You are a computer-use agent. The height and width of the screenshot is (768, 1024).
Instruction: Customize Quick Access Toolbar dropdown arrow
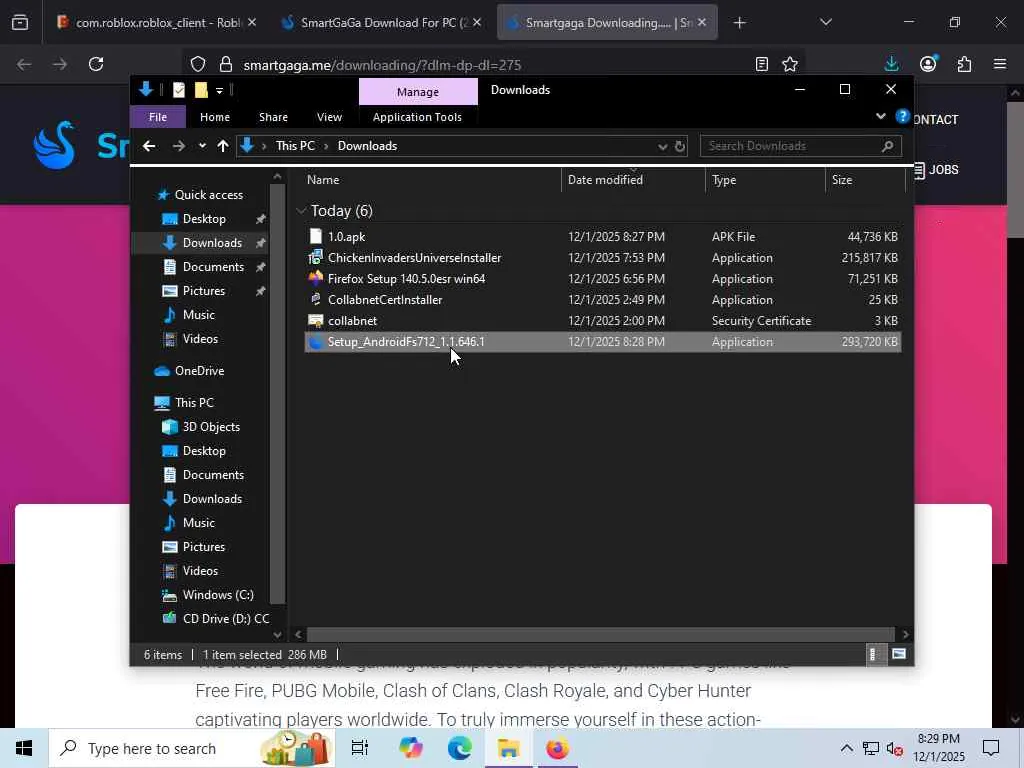point(219,90)
